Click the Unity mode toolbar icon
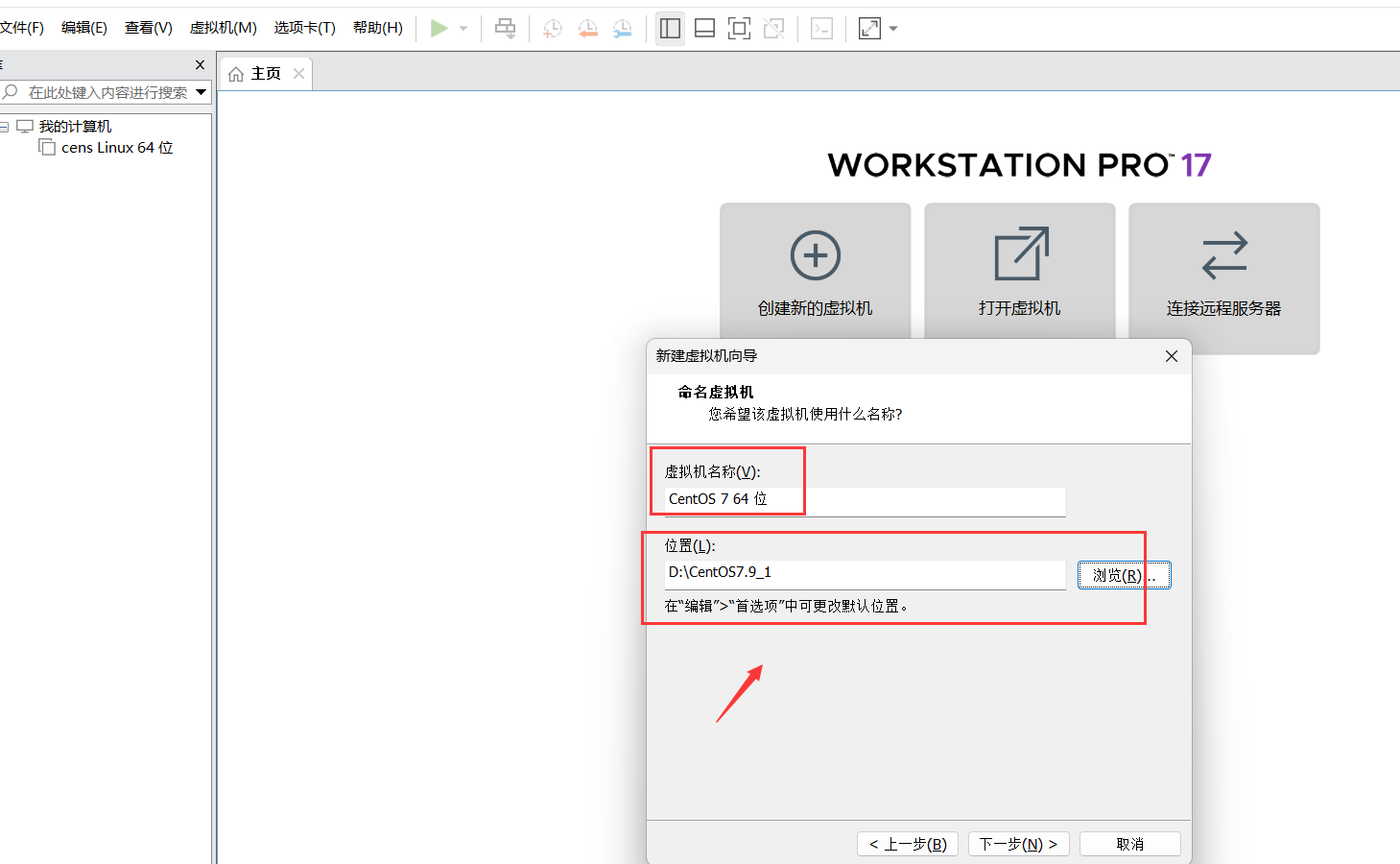This screenshot has height=864, width=1400. point(774,29)
